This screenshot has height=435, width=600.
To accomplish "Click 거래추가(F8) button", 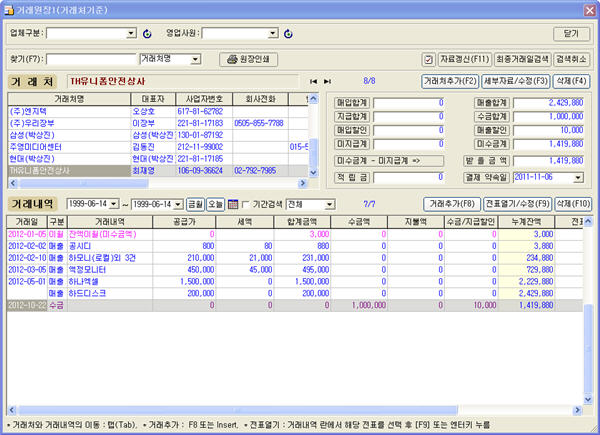I will [452, 204].
